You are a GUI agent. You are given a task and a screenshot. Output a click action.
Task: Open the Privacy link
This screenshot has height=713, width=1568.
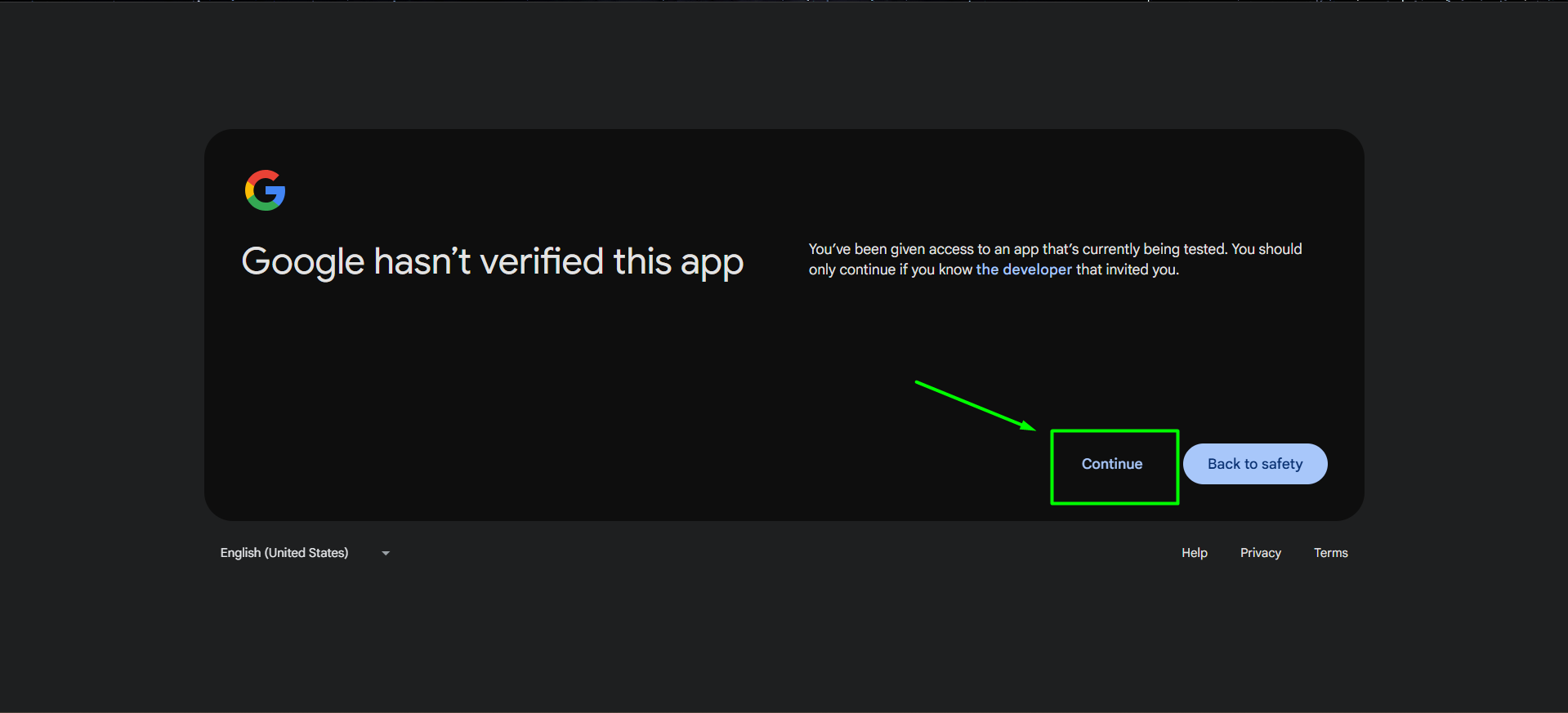coord(1260,553)
